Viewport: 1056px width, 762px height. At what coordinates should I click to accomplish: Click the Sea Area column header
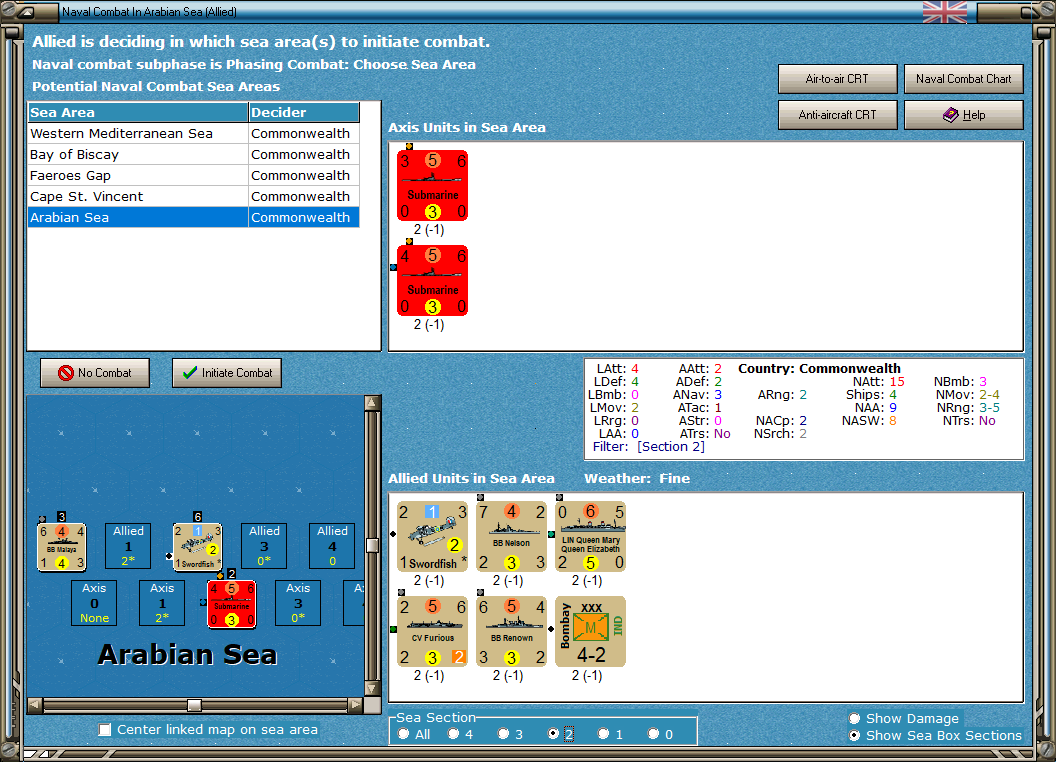[x=138, y=113]
